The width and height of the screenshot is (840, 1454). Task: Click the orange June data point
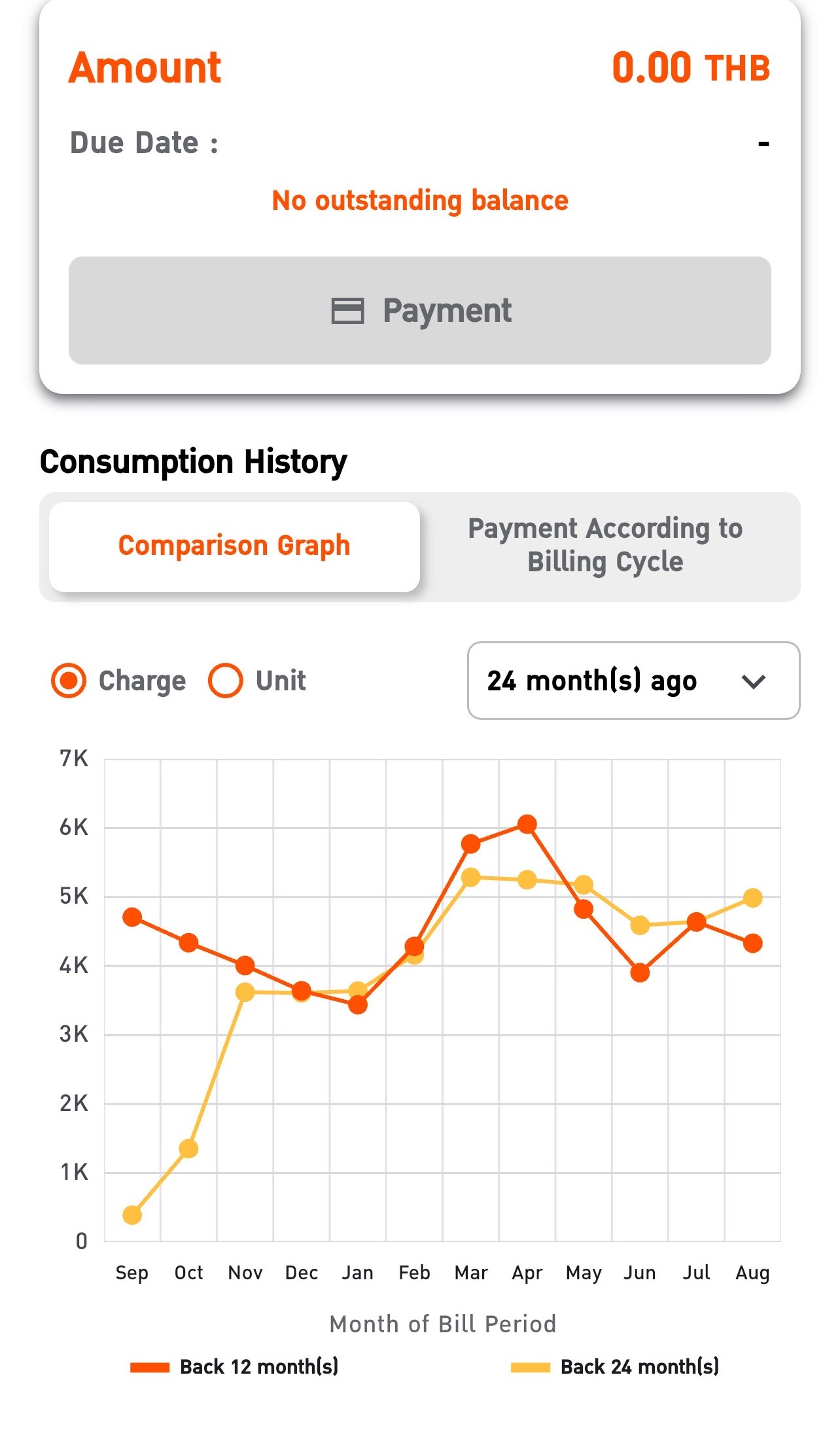click(x=640, y=973)
